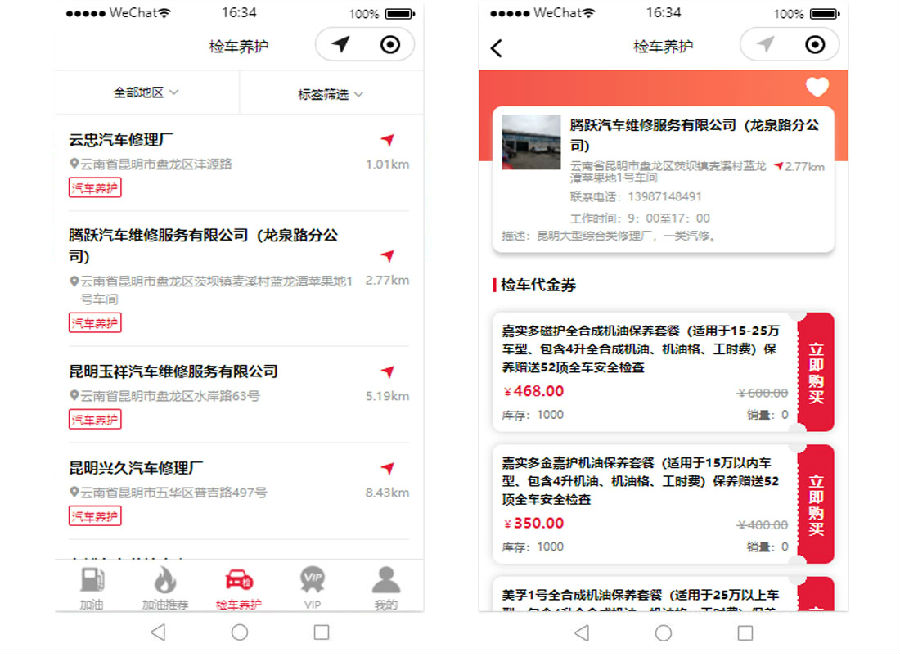Open the shop photo thumbnail
900x654 pixels.
(x=531, y=142)
